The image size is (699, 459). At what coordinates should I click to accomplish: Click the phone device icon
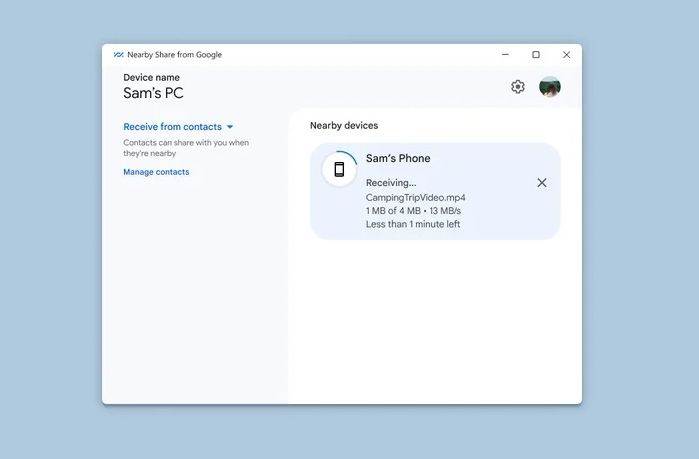tap(339, 169)
